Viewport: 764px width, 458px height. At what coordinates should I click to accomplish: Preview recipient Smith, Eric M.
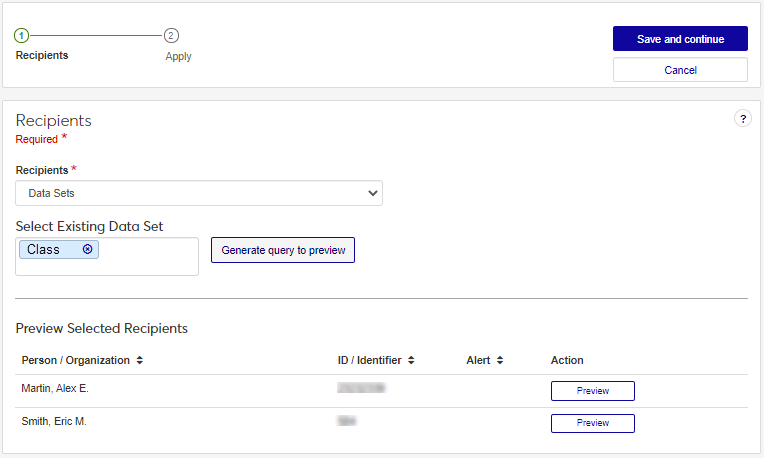click(592, 423)
